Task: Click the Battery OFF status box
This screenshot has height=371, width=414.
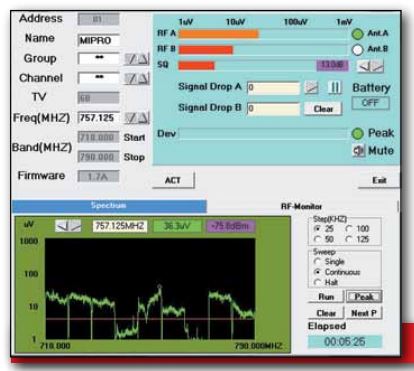Action: click(x=370, y=103)
